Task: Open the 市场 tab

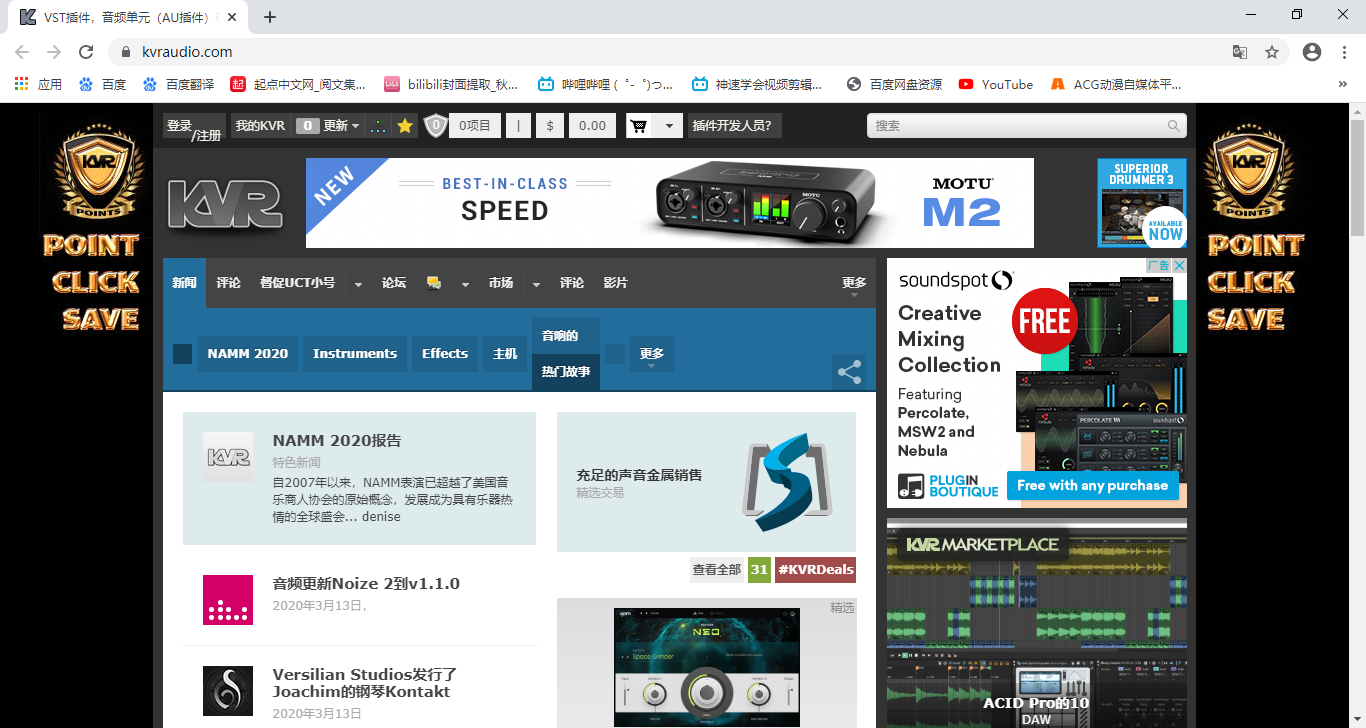Action: click(501, 283)
